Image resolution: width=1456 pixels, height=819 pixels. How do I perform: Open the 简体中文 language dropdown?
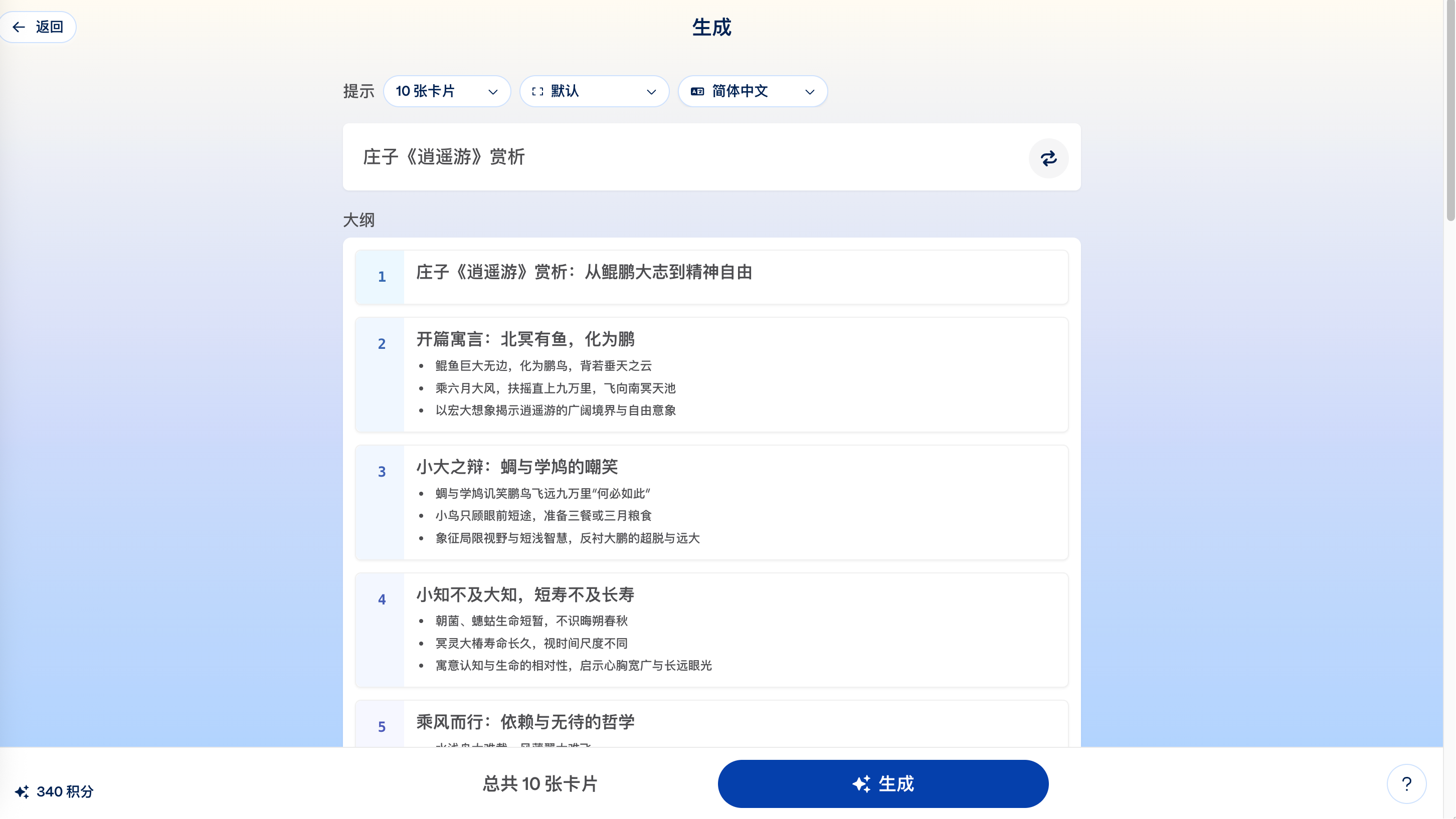[x=752, y=92]
